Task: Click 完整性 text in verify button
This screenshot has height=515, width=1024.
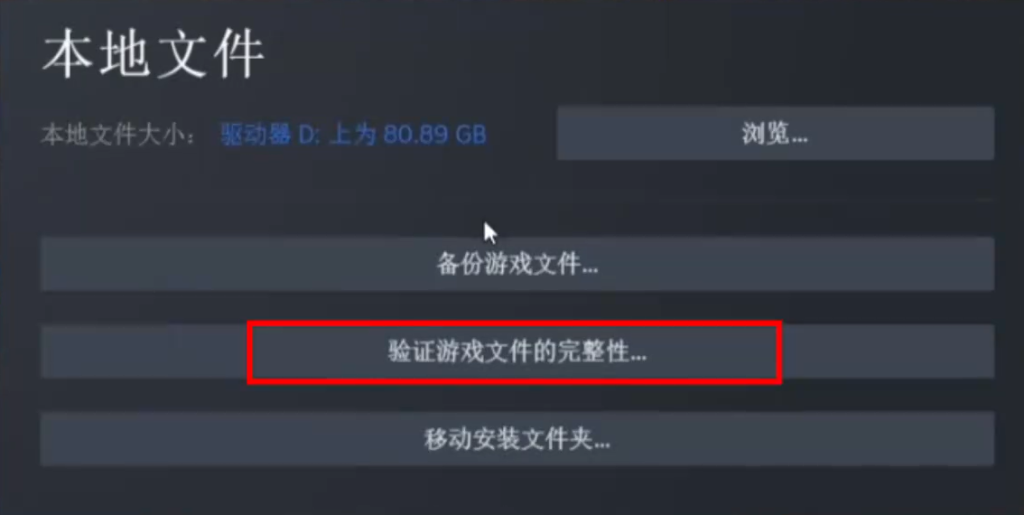Action: pos(594,352)
